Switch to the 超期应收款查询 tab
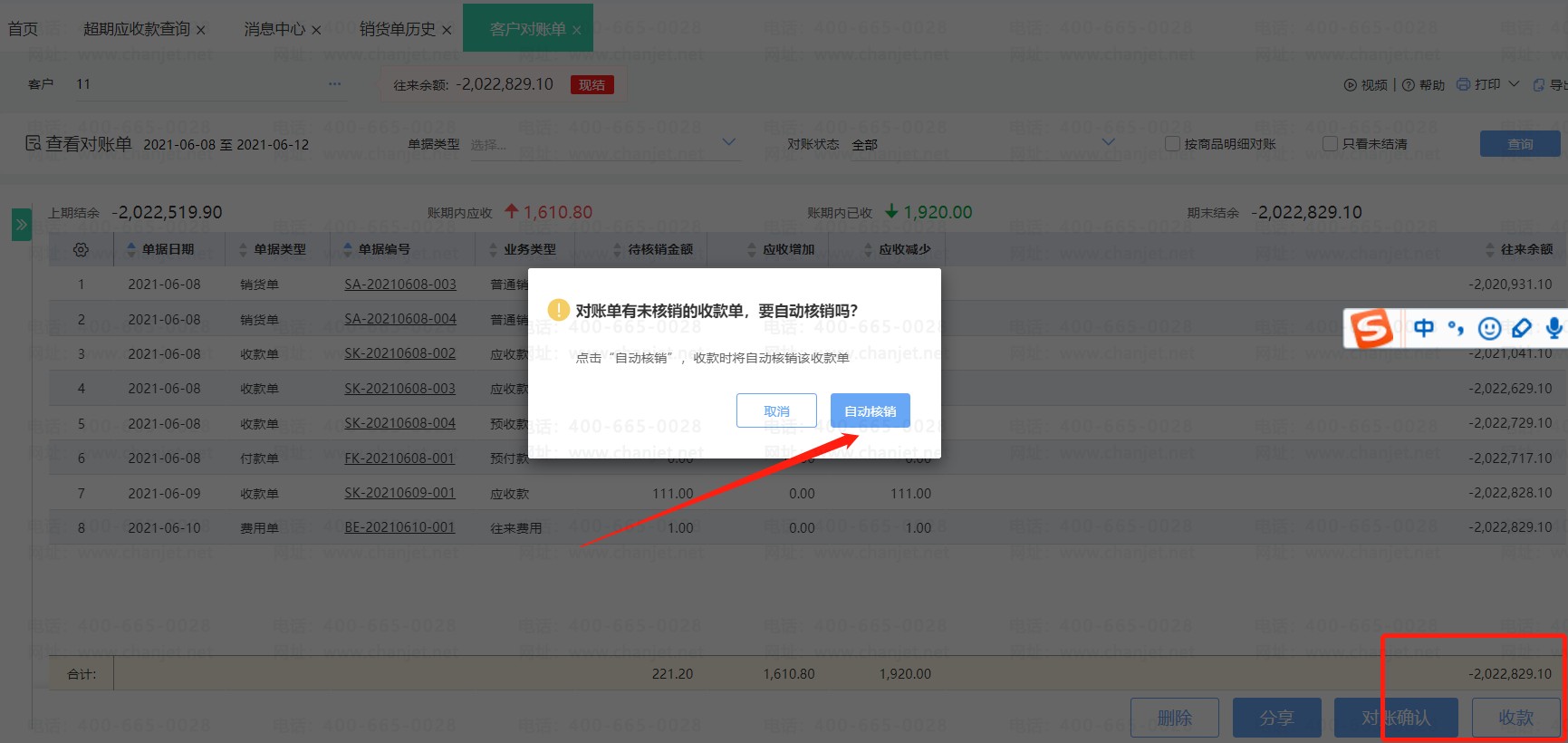 pyautogui.click(x=136, y=29)
